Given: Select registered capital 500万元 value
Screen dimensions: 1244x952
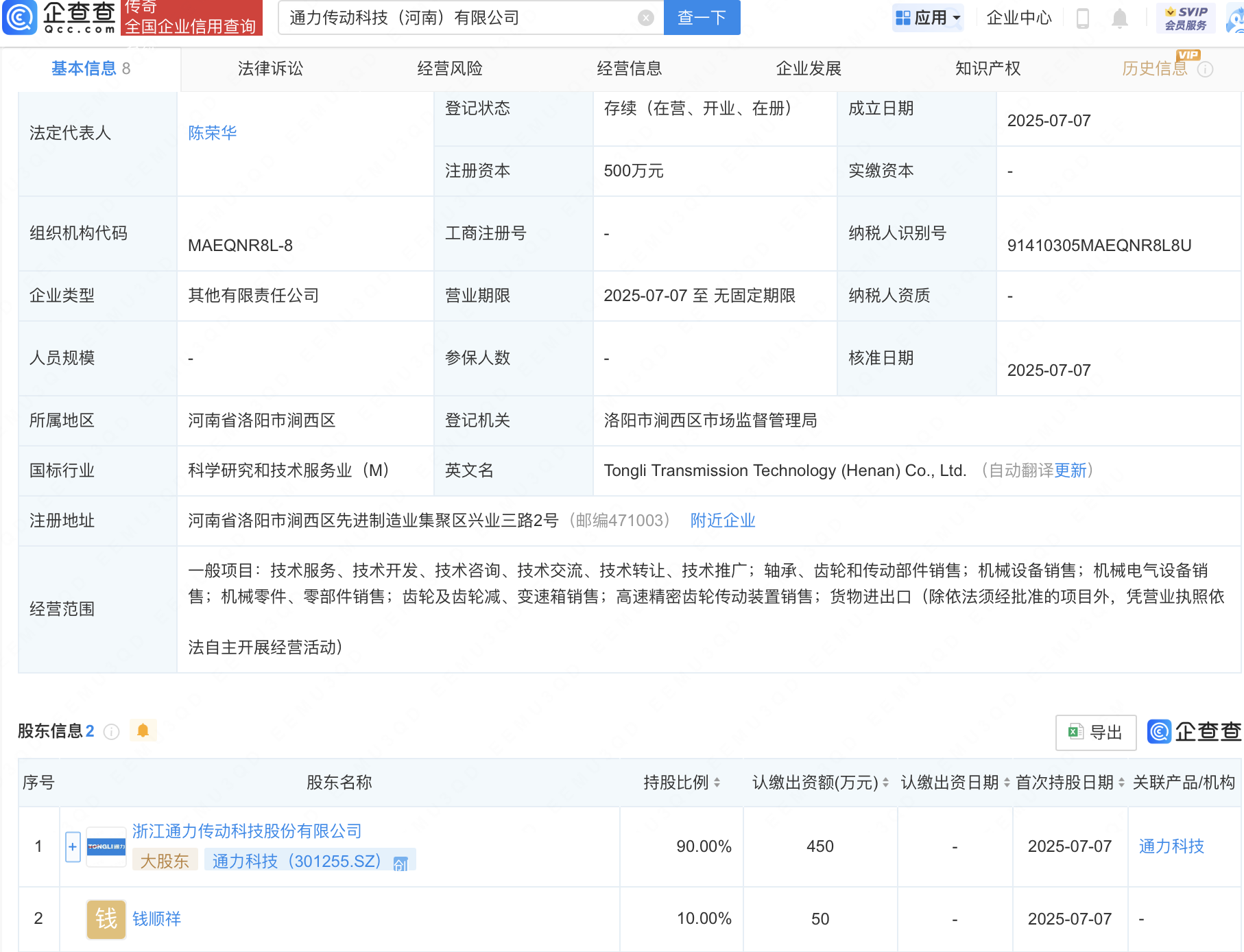Looking at the screenshot, I should pos(634,171).
